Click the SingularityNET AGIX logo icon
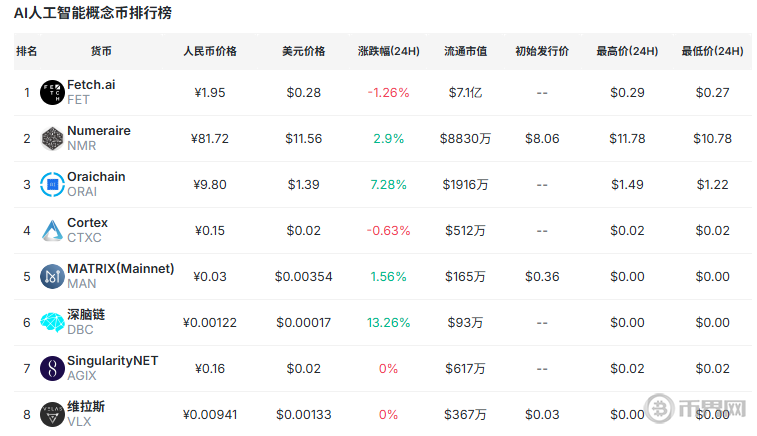 [52, 368]
